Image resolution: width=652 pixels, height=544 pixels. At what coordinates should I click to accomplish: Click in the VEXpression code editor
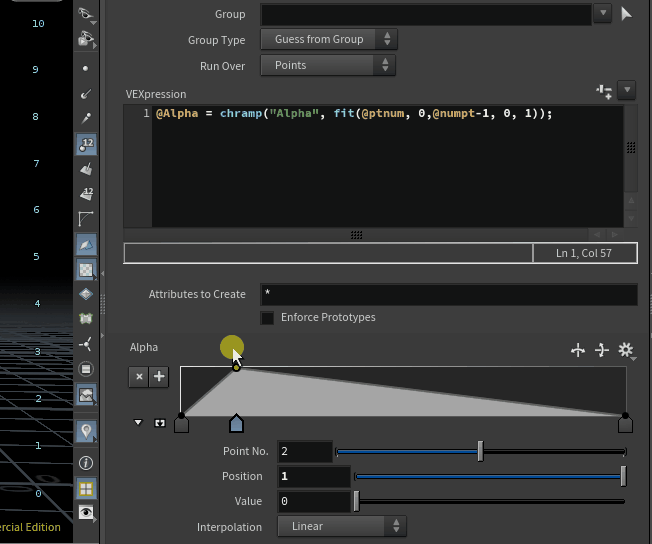pyautogui.click(x=387, y=166)
